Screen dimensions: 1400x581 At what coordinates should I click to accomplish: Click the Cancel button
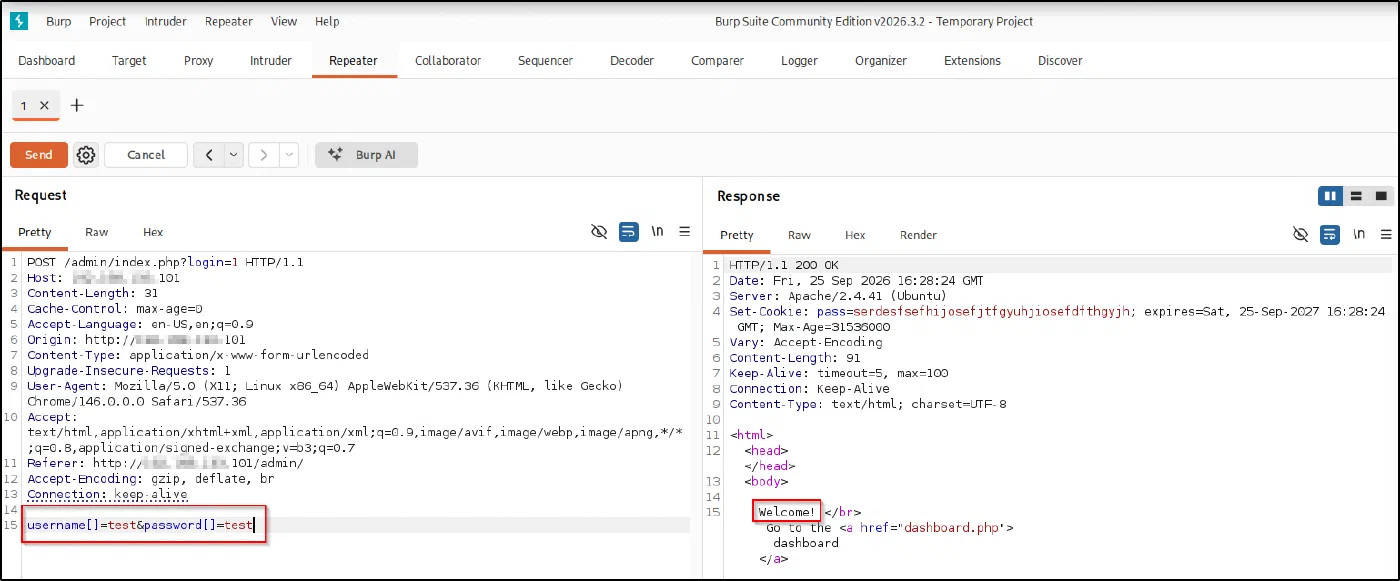point(146,155)
